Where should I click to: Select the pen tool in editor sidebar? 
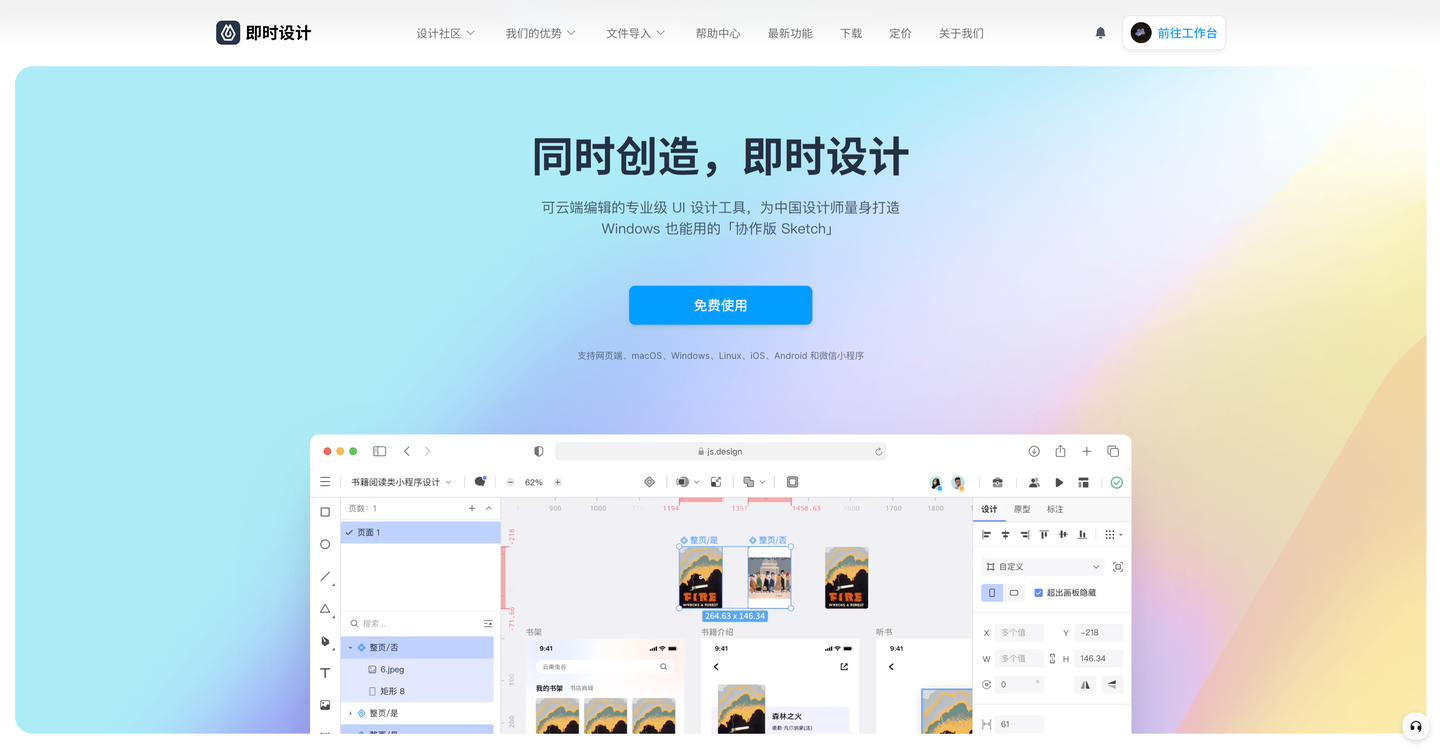point(325,641)
